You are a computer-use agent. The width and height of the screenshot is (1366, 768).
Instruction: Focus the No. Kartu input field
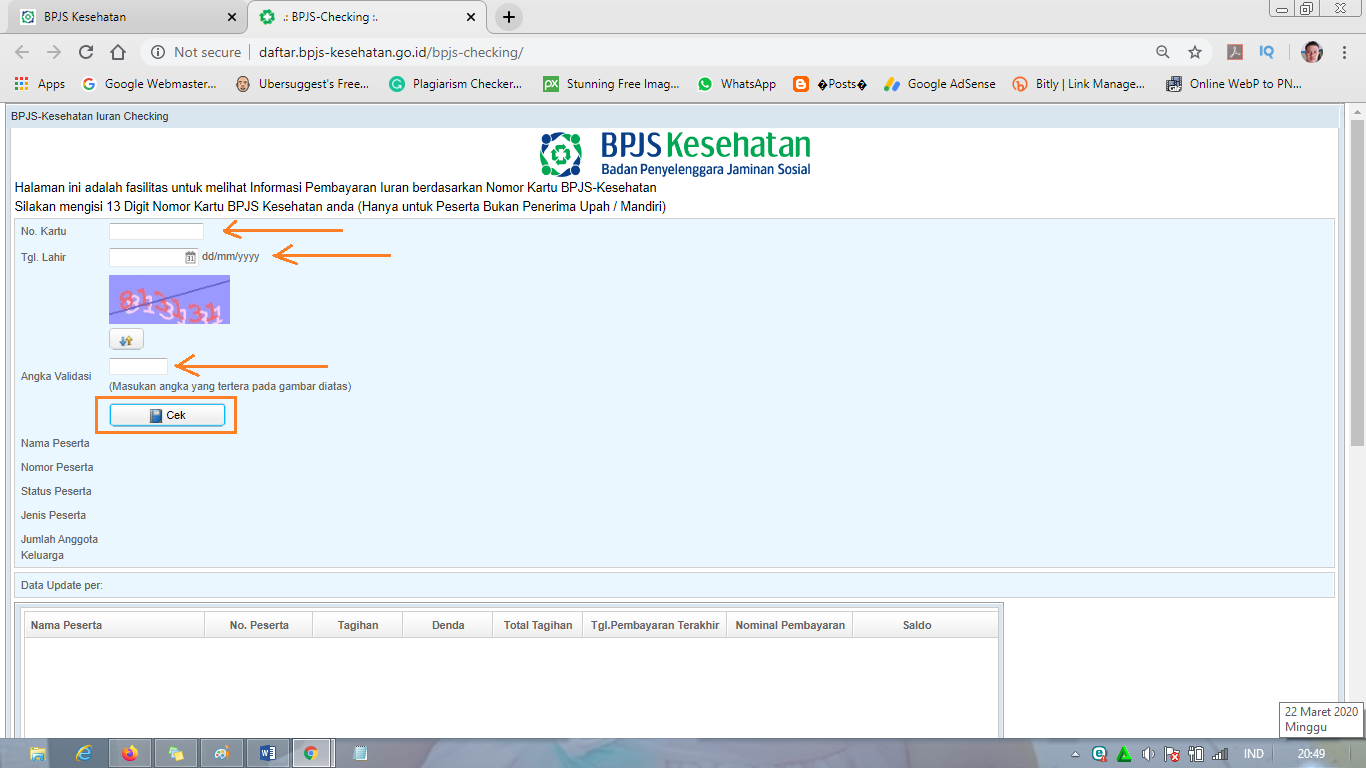click(x=156, y=232)
